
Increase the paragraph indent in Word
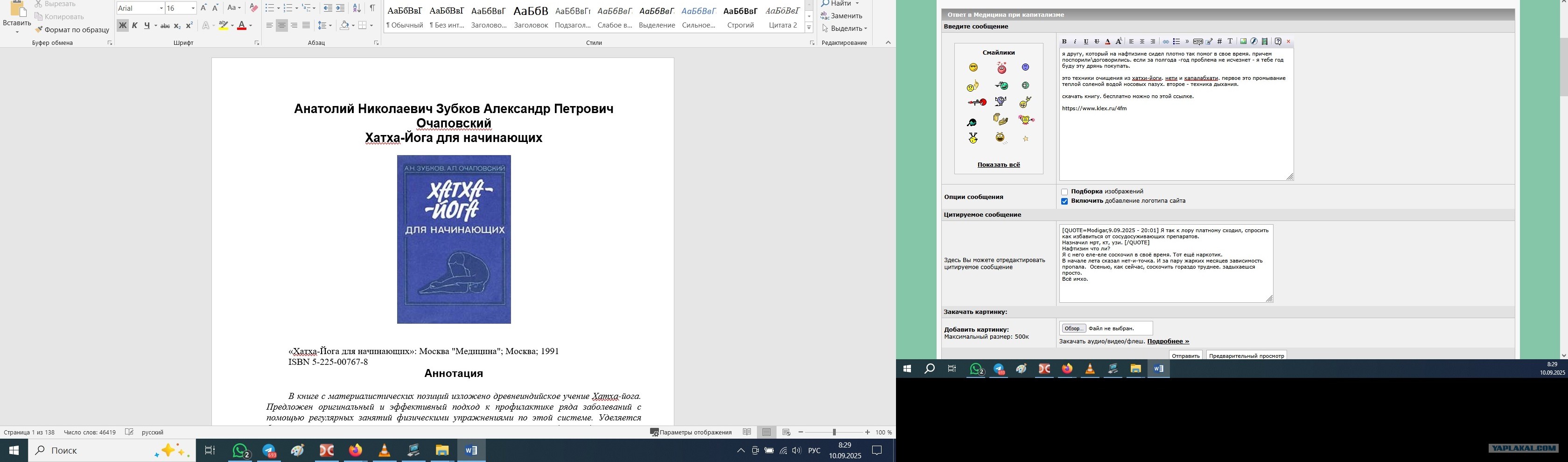coord(340,8)
